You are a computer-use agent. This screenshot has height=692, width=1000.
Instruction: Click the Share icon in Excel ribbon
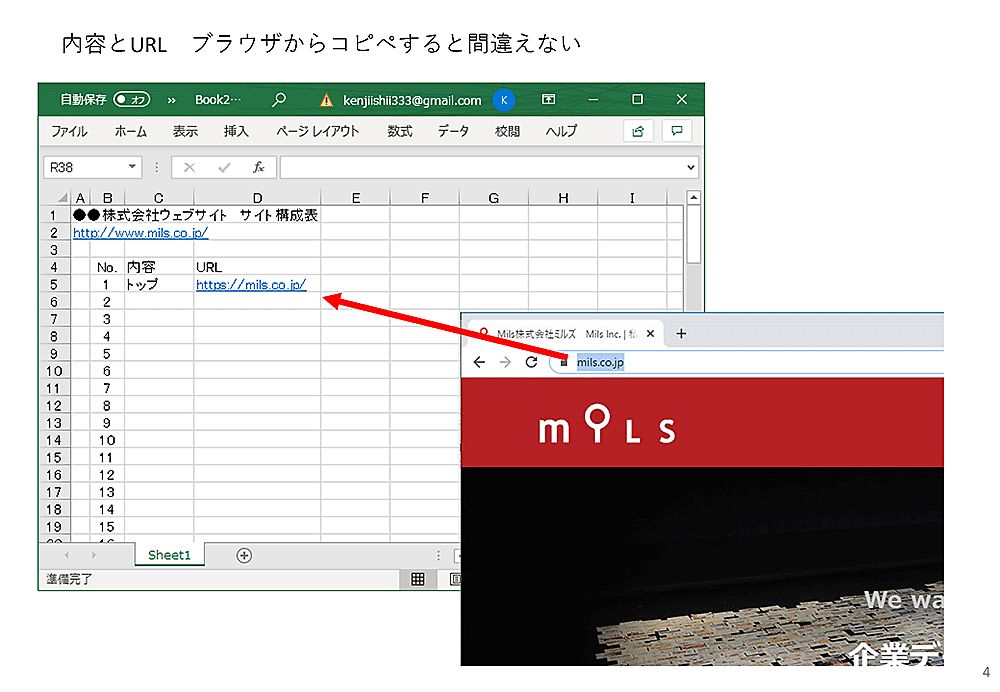coord(637,131)
